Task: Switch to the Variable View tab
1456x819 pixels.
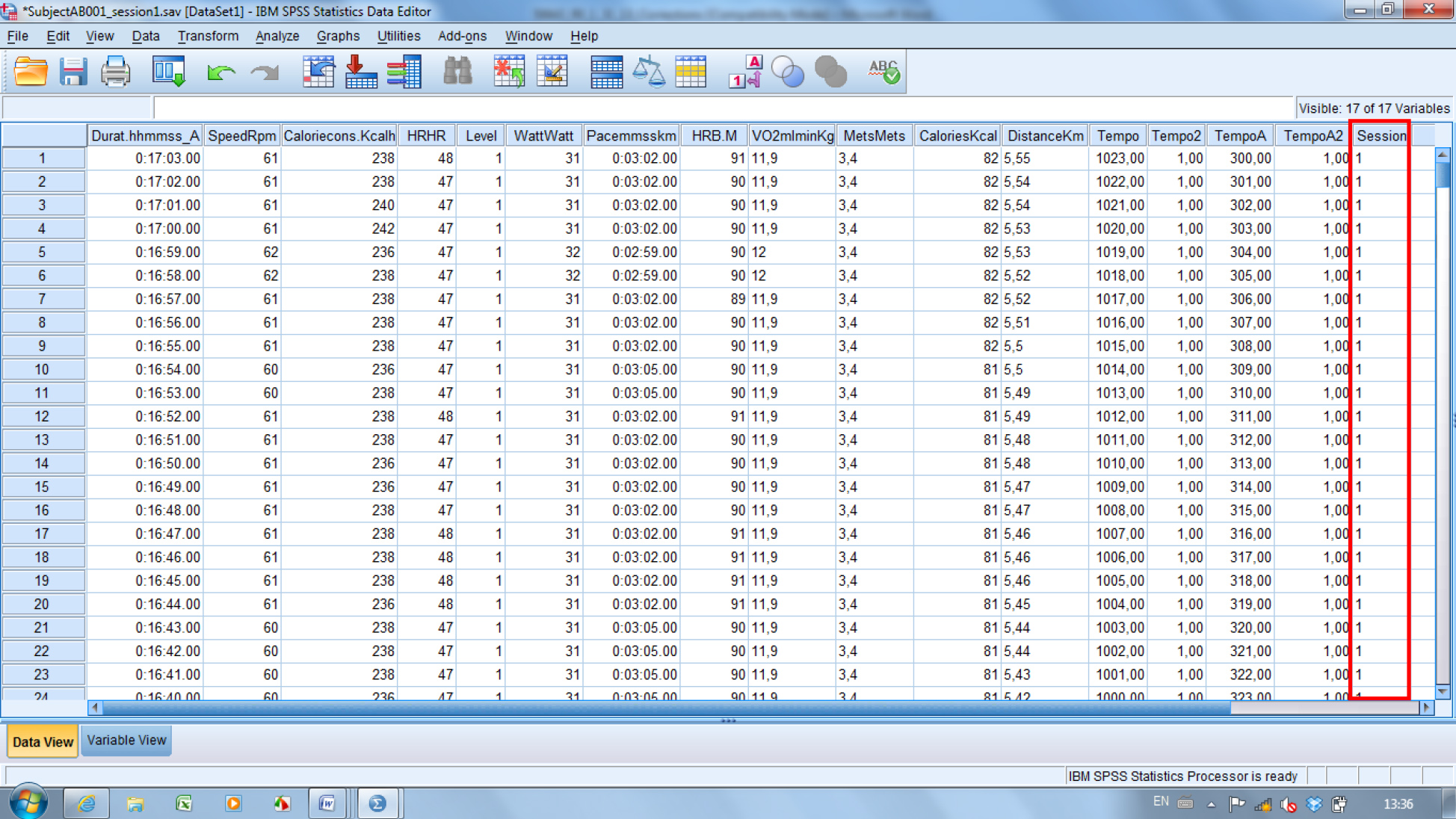Action: (x=126, y=741)
